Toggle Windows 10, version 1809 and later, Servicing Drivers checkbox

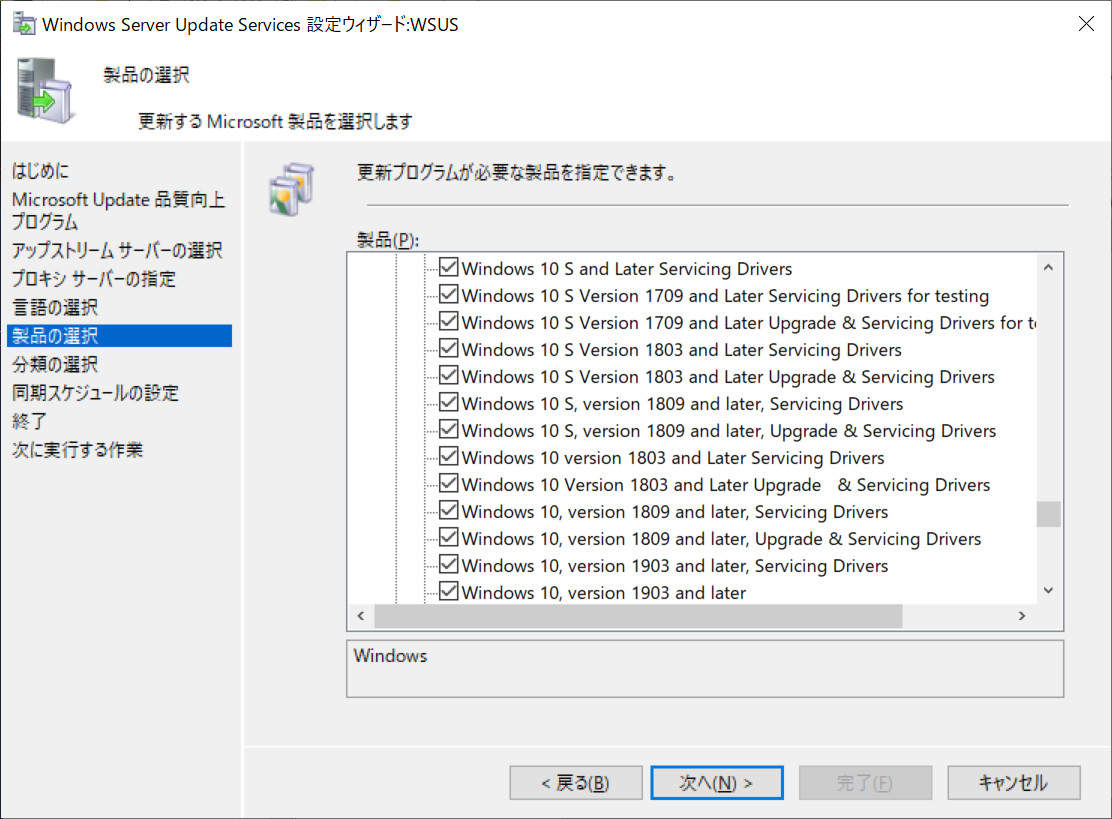(448, 510)
